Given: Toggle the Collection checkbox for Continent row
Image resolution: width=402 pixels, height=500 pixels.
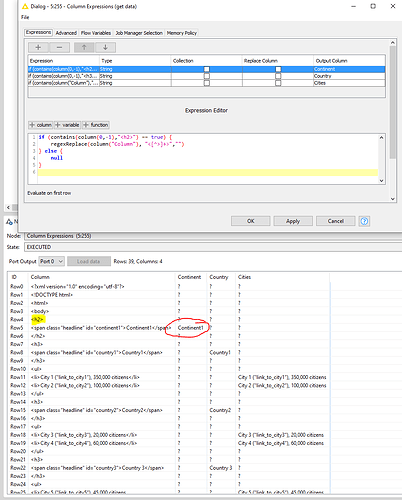Looking at the screenshot, I should point(207,69).
